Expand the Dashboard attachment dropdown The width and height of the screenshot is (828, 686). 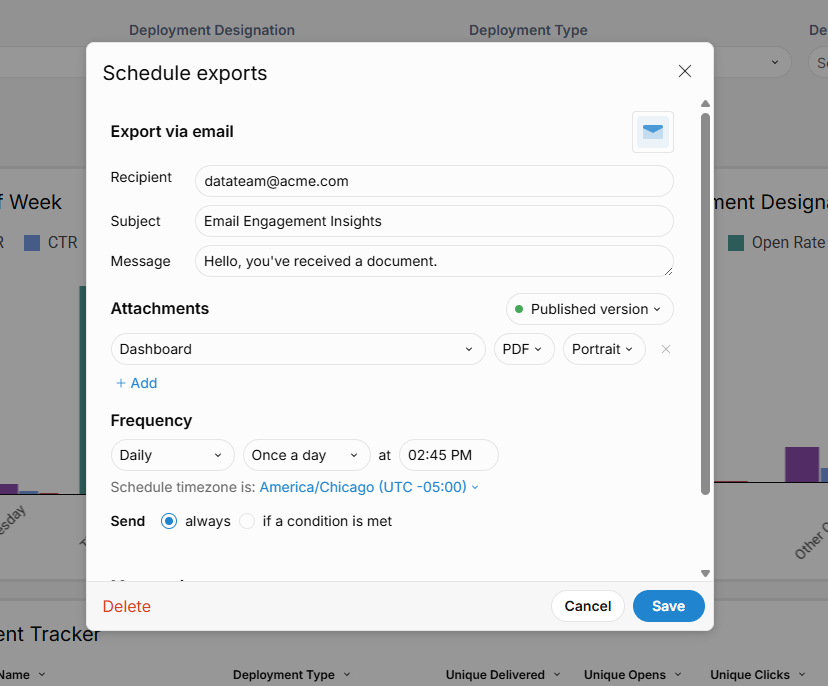click(297, 349)
